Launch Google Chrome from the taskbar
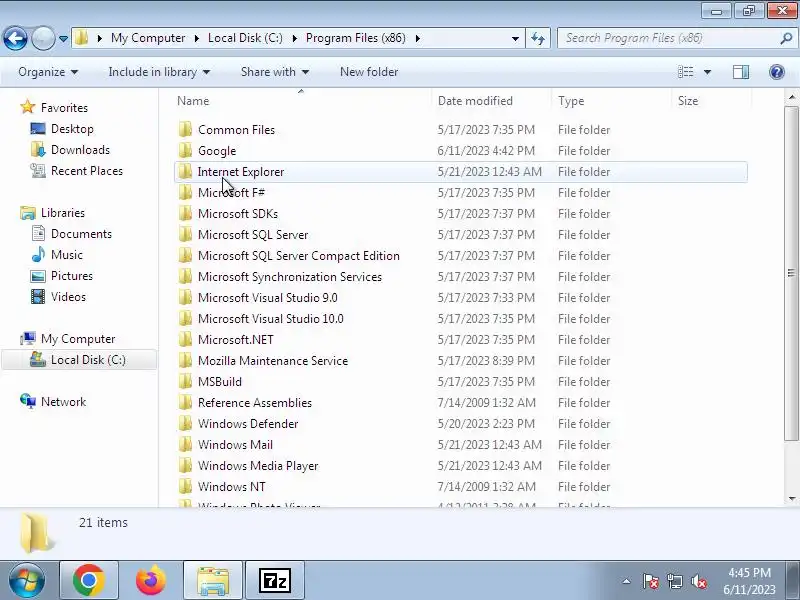Screen dimensions: 800x600 89,581
